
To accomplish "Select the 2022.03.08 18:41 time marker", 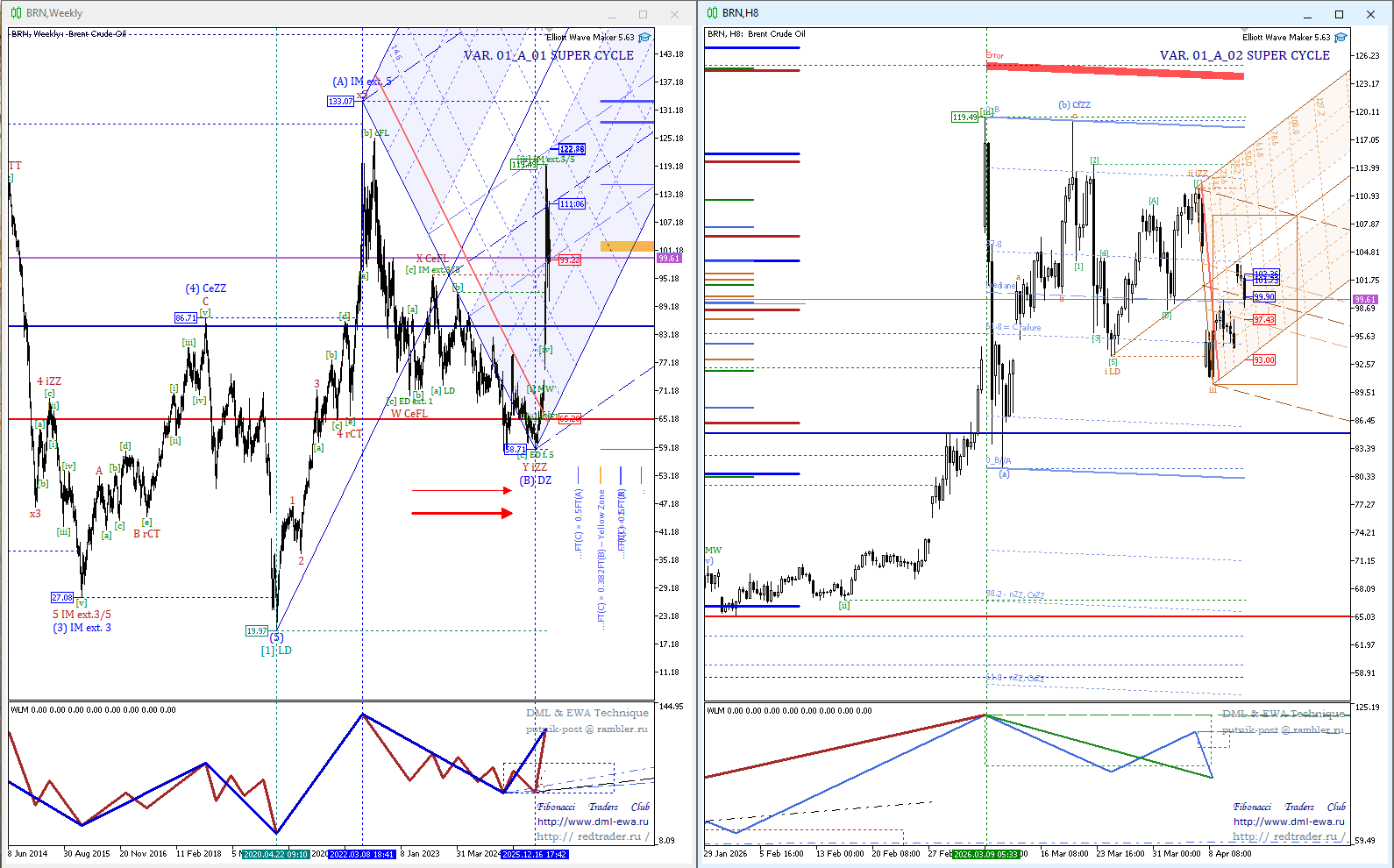I will pos(362,854).
